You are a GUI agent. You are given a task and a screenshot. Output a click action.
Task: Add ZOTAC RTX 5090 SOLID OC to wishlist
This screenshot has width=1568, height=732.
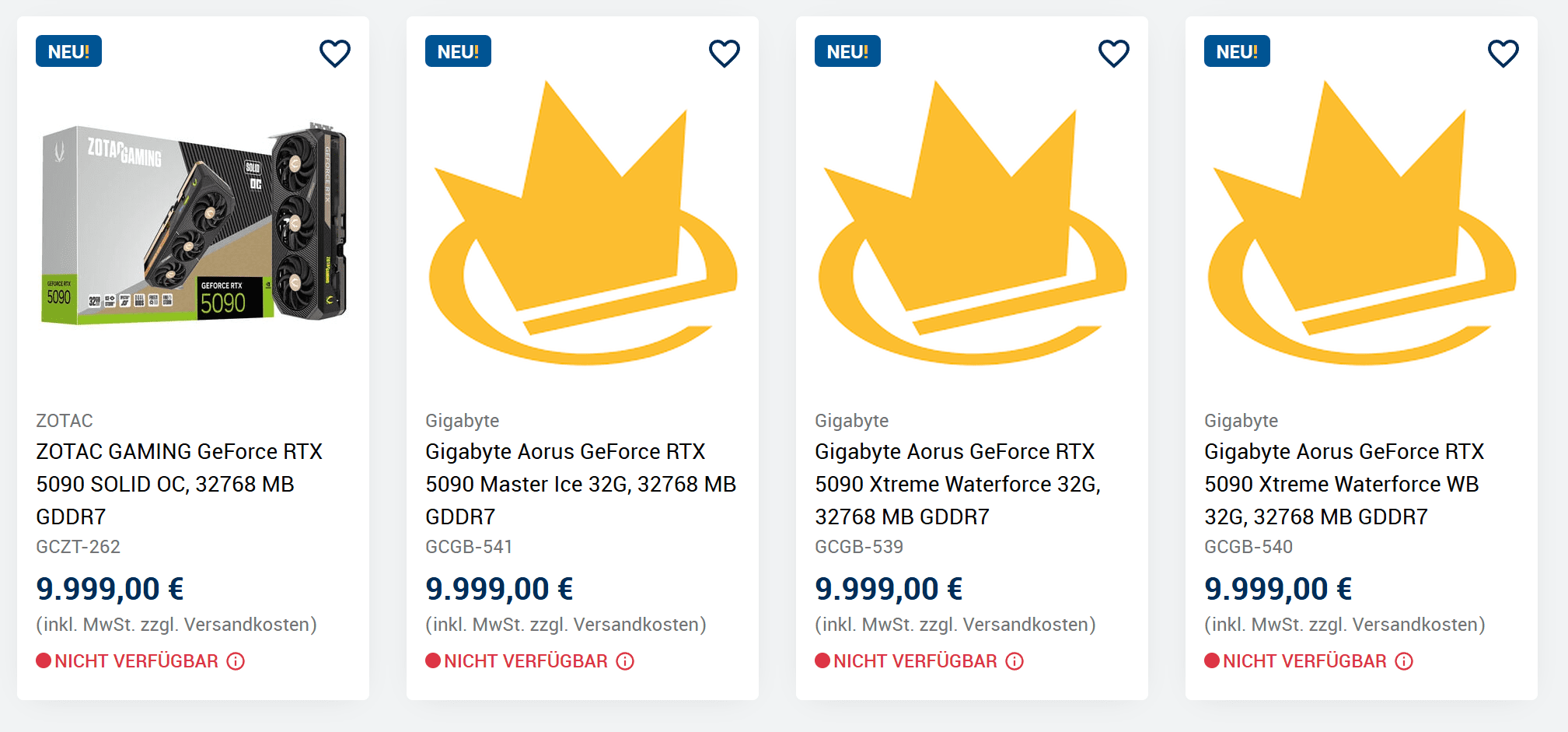(335, 53)
